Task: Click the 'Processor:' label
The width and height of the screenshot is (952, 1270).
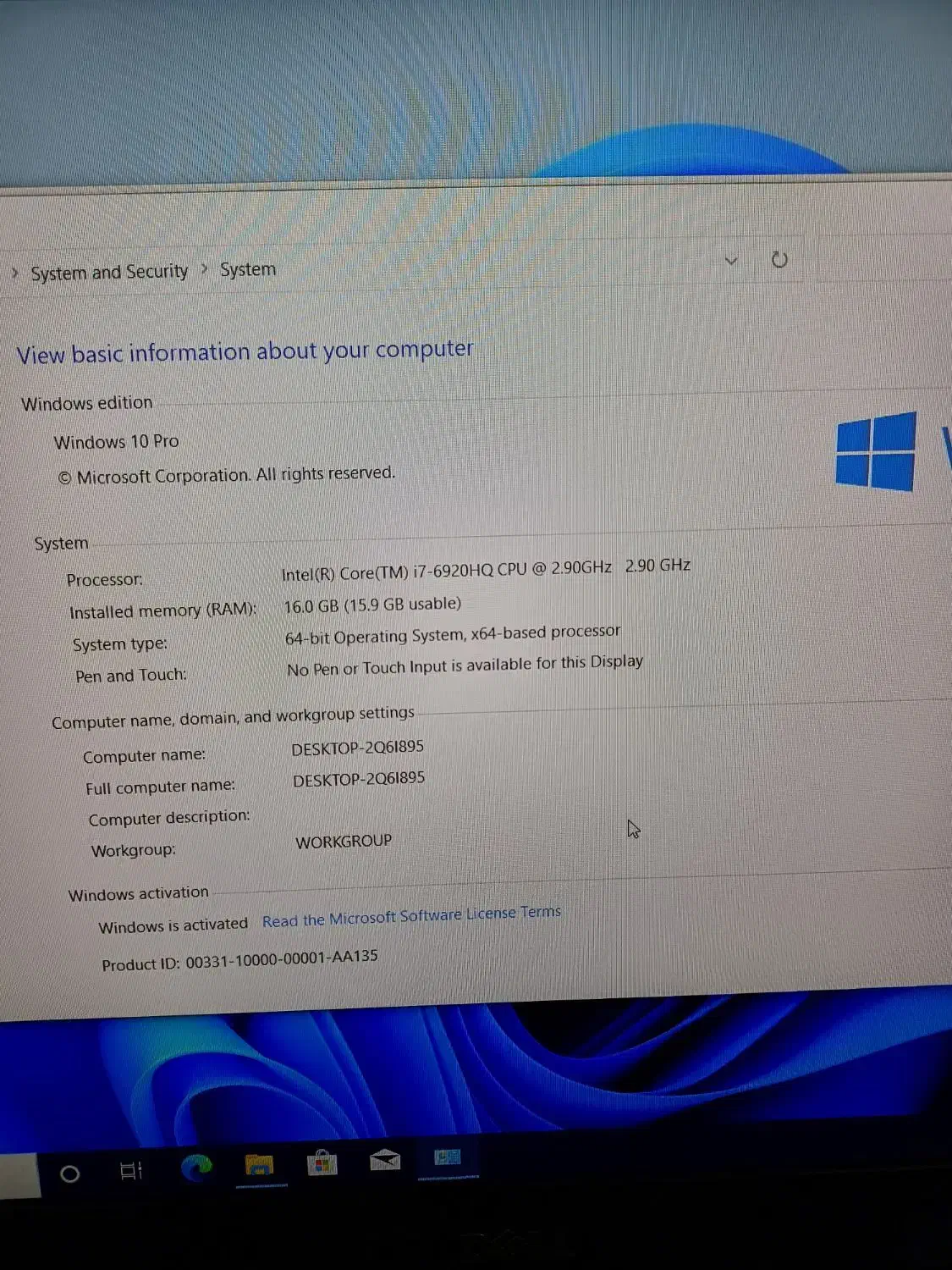Action: click(105, 580)
